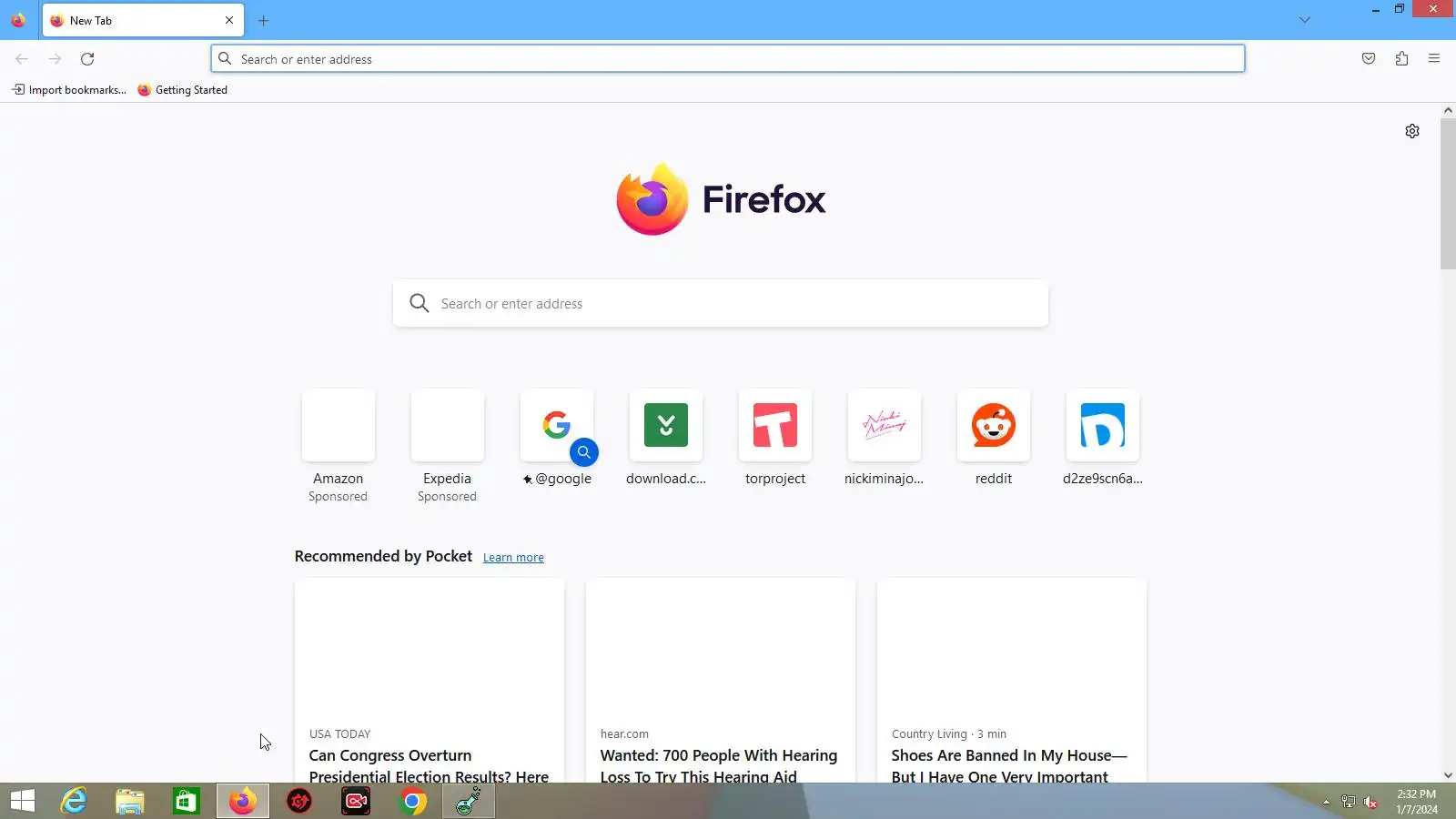Open the nickiminajo... shortcut tile
Viewport: 1456px width, 819px height.
(884, 439)
